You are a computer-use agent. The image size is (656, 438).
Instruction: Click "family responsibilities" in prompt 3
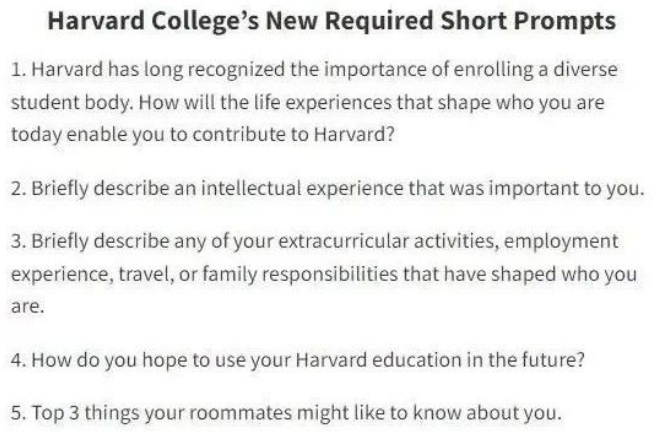[x=300, y=274]
